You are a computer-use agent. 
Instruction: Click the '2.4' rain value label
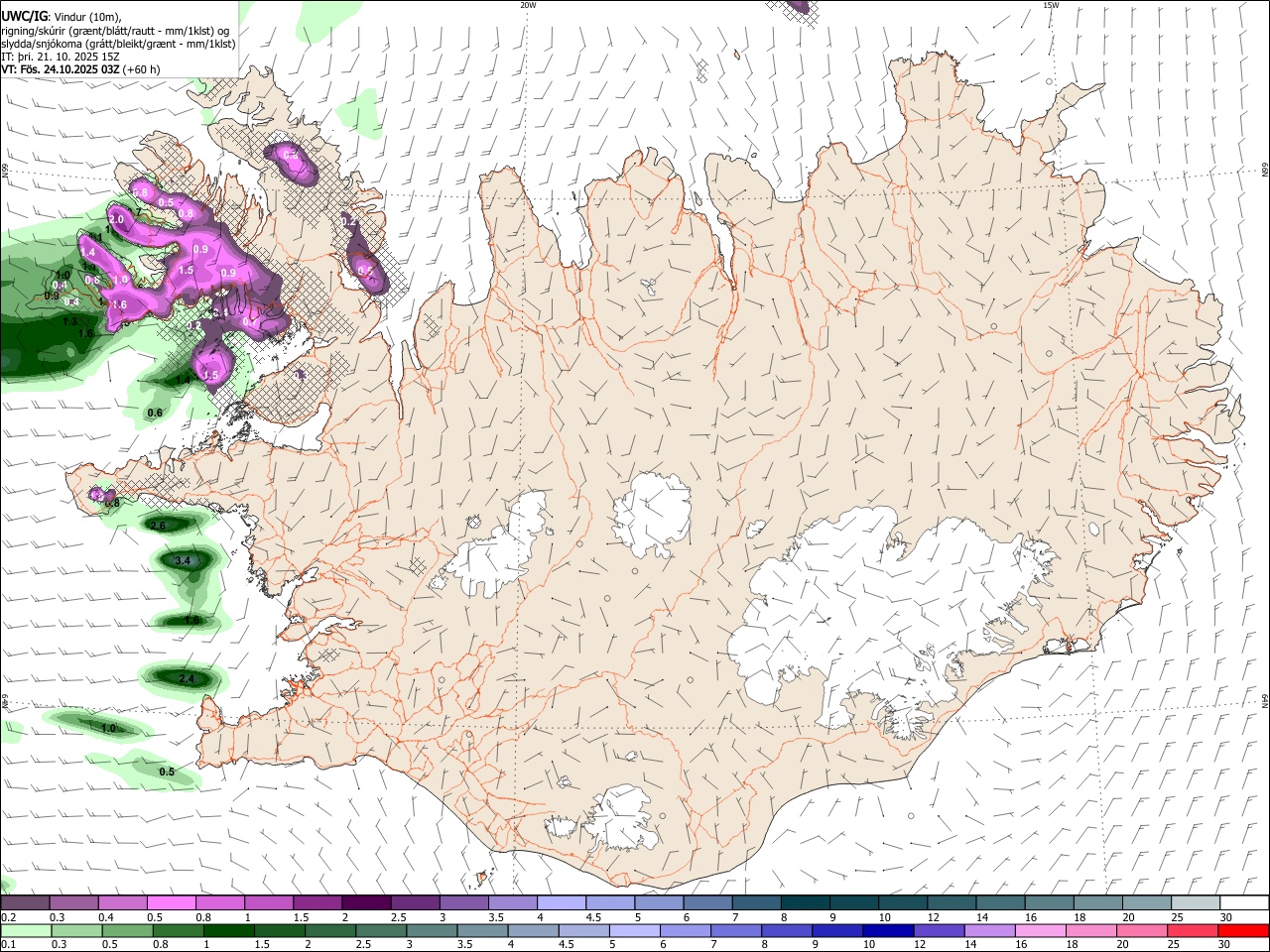187,679
